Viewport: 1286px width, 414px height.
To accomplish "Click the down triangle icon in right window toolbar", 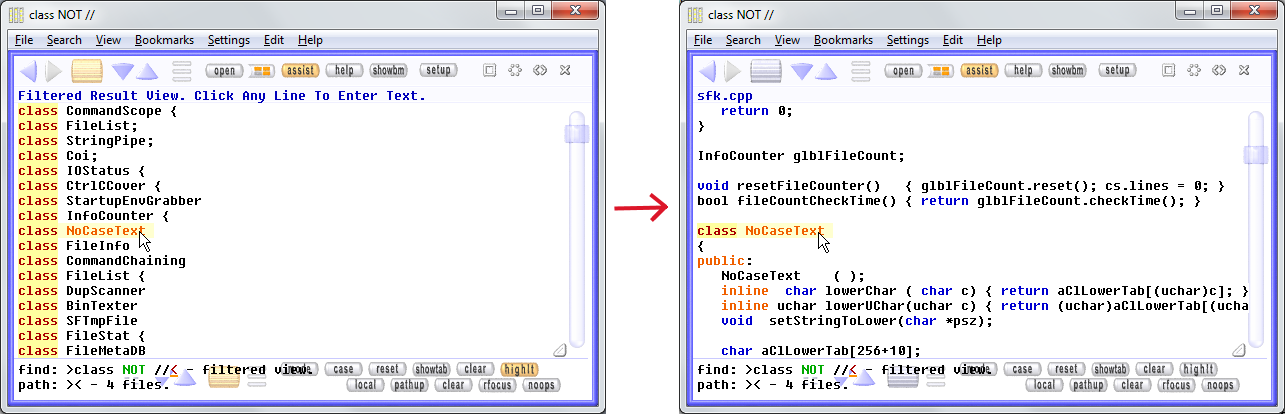I will [801, 71].
